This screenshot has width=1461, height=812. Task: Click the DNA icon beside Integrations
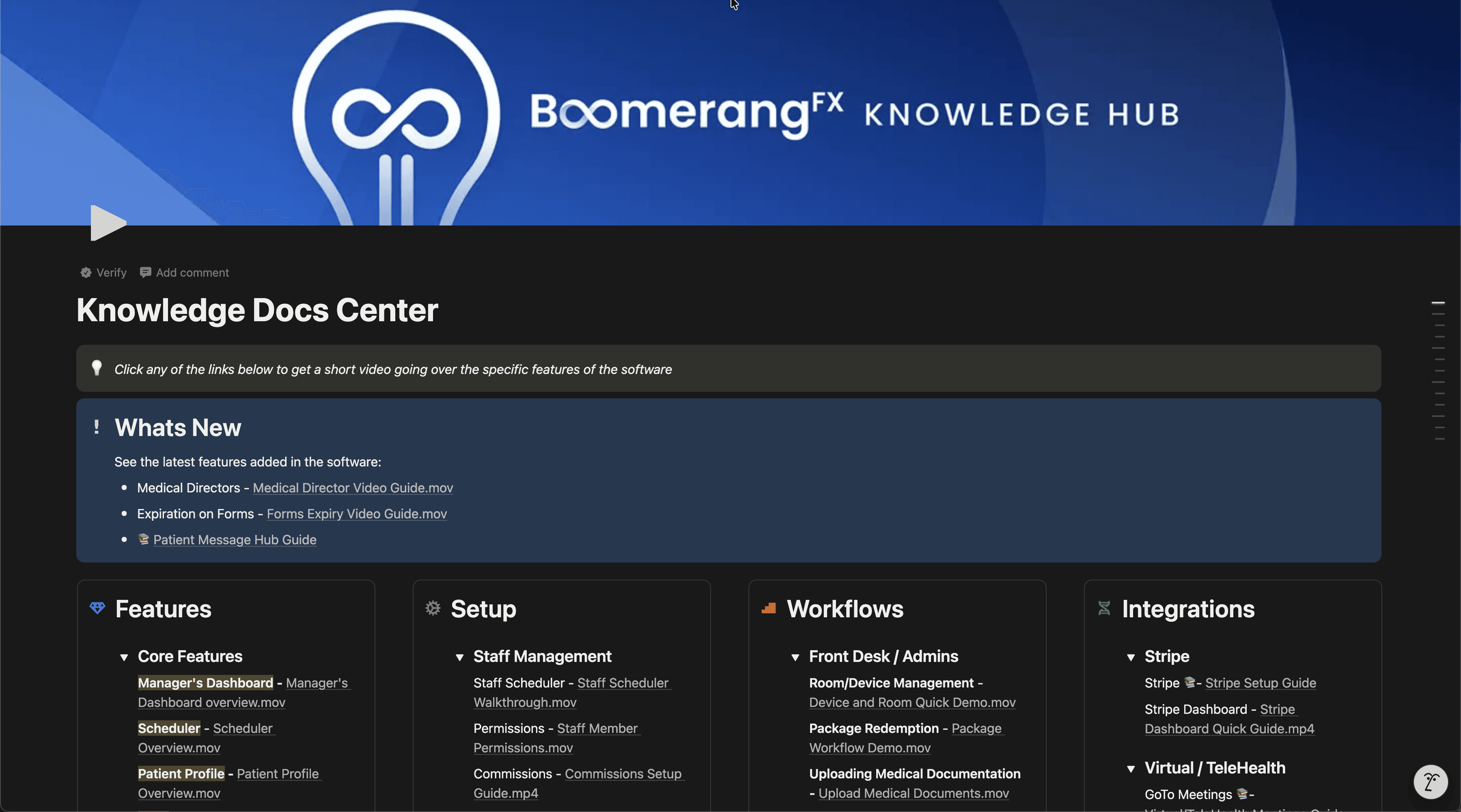pos(1104,608)
